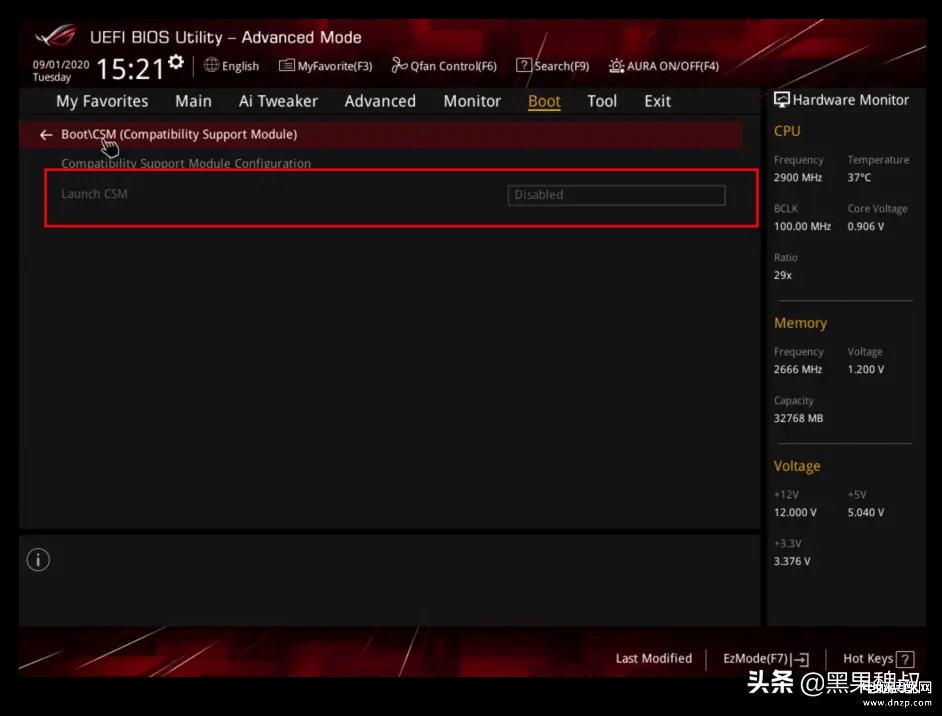
Task: Open the Launch CSM dropdown showing Disabled
Action: (616, 195)
